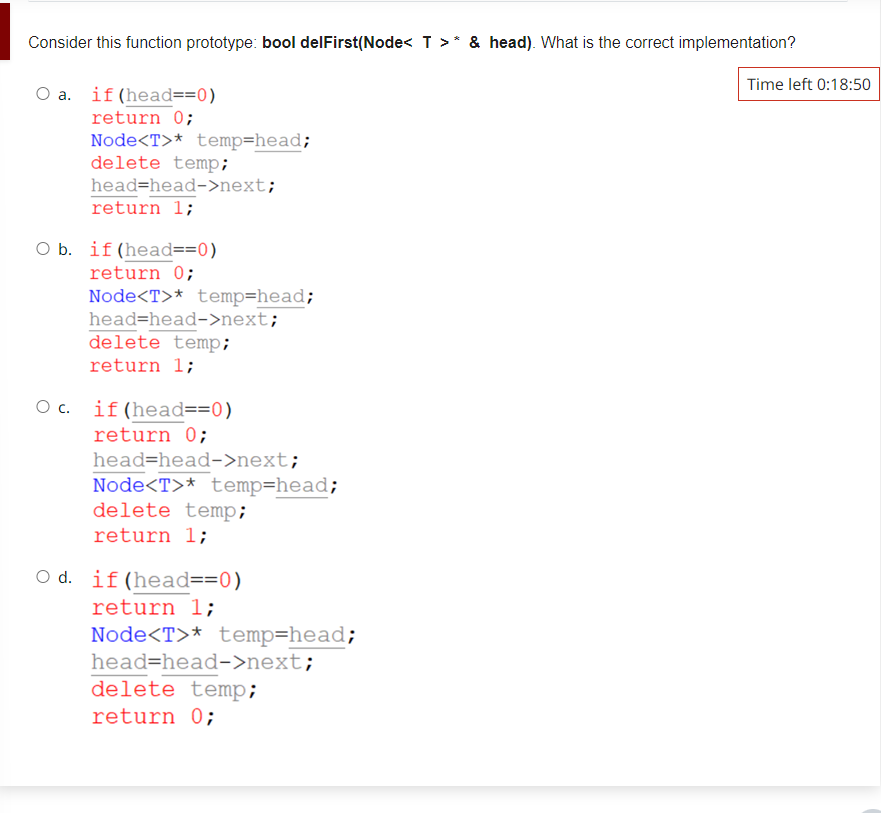Click the Time left 0:18:50 timer box
Screen dimensions: 881x813
click(808, 84)
